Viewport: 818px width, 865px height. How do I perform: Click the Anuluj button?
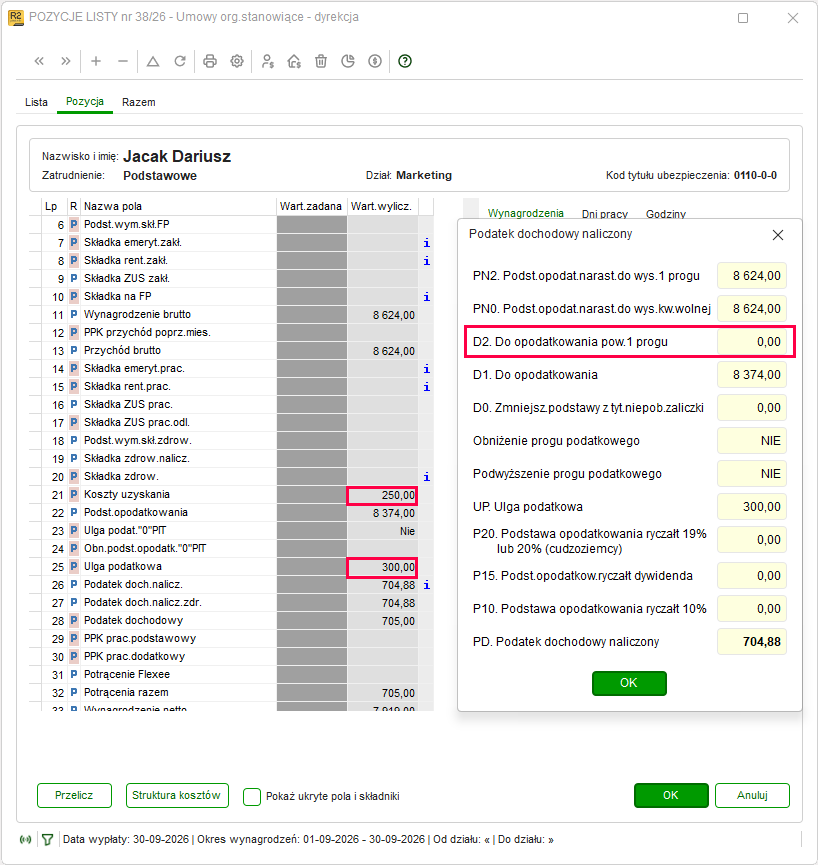tap(752, 795)
